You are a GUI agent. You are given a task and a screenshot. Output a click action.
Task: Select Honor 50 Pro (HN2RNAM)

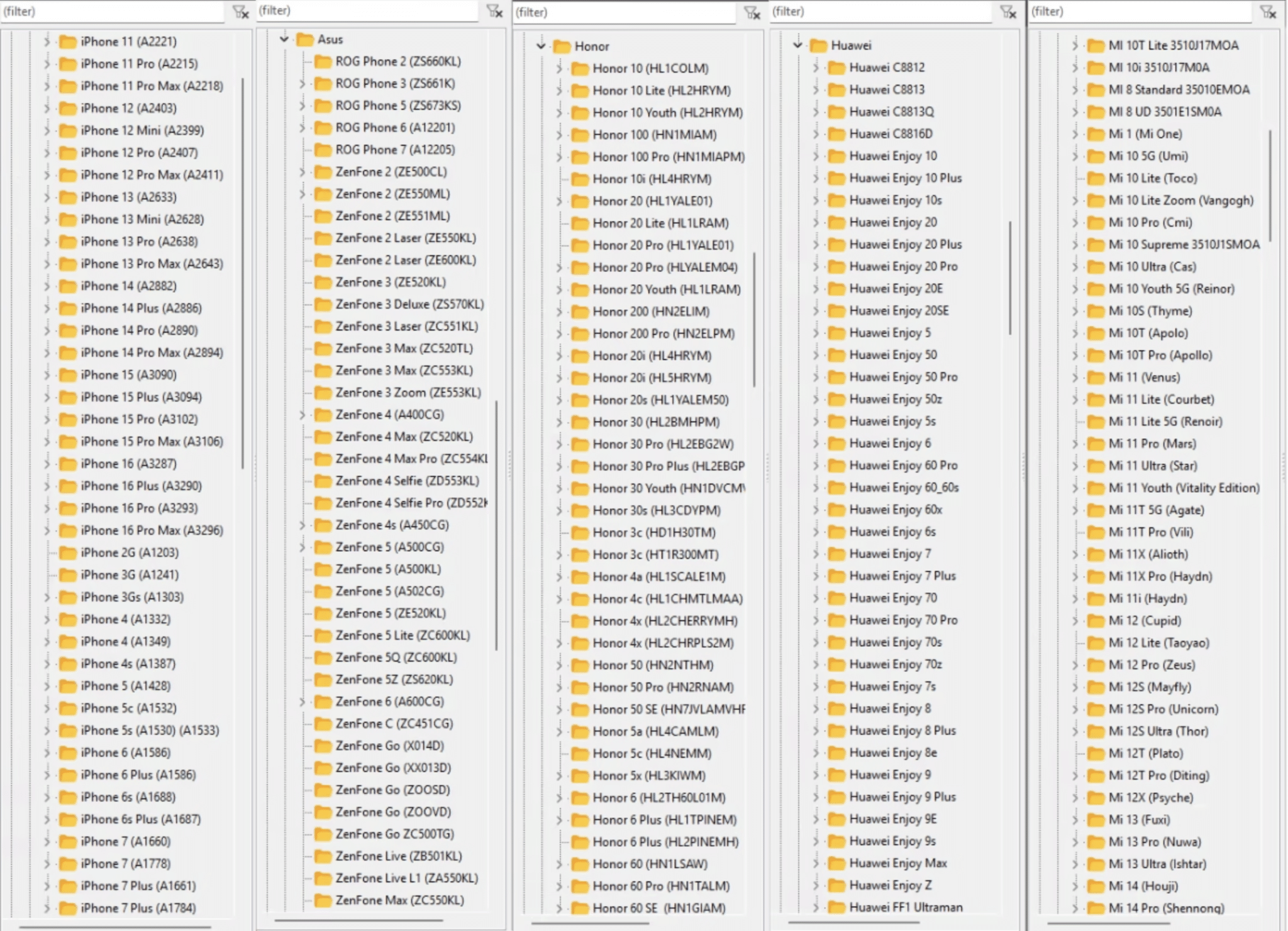pos(662,687)
